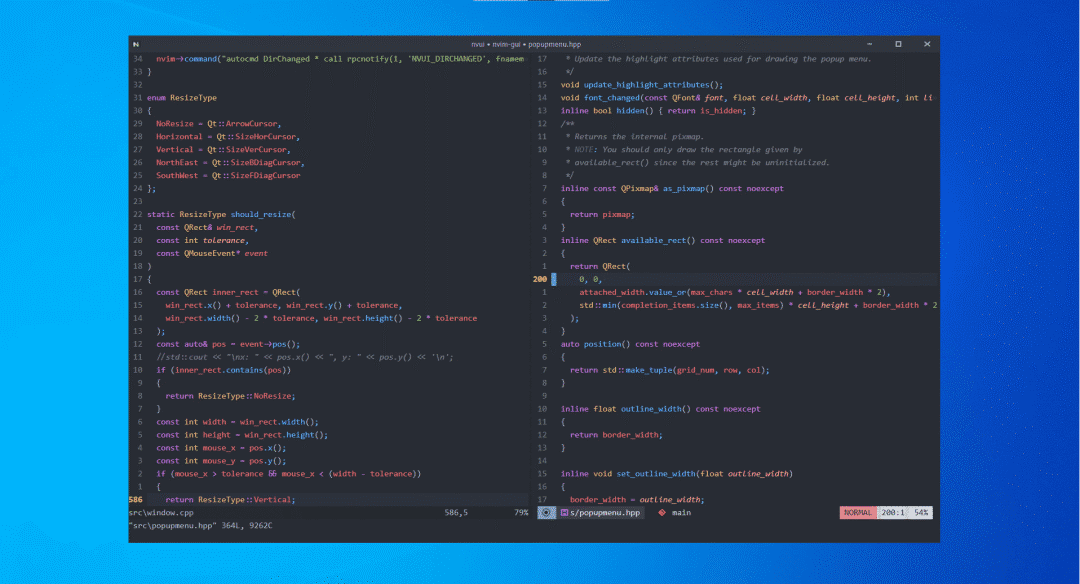Click the 'return QRect(' line
The image size is (1080, 584).
[600, 267]
